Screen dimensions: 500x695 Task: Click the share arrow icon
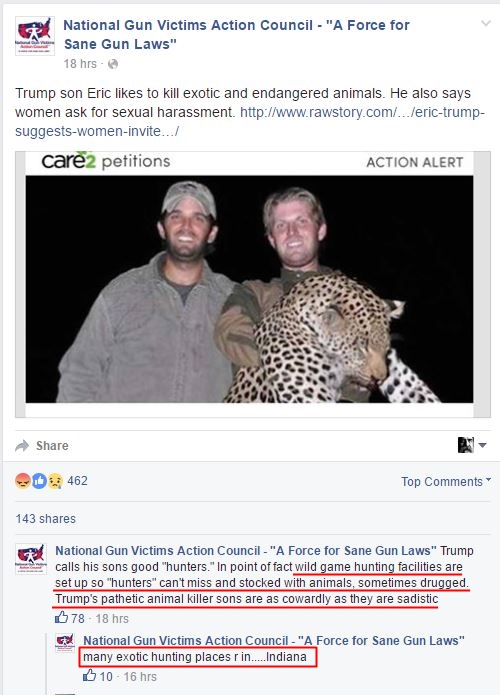pyautogui.click(x=22, y=445)
